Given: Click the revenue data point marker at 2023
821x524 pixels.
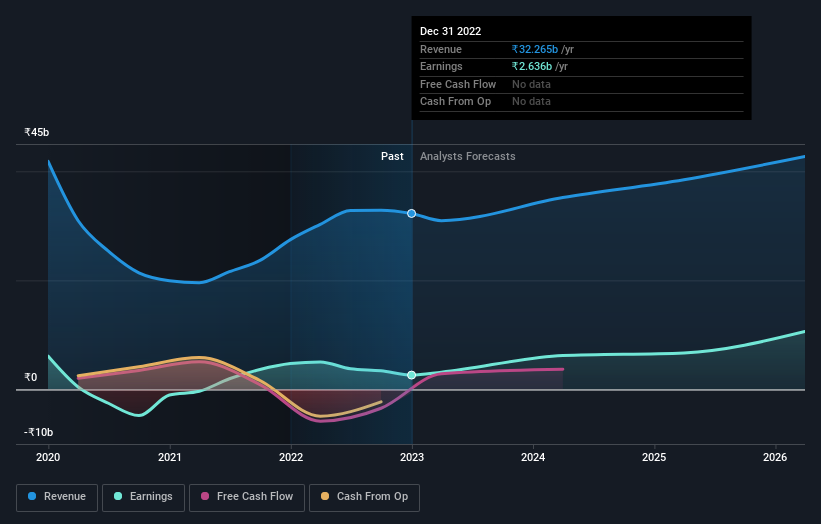Looking at the screenshot, I should coord(412,214).
